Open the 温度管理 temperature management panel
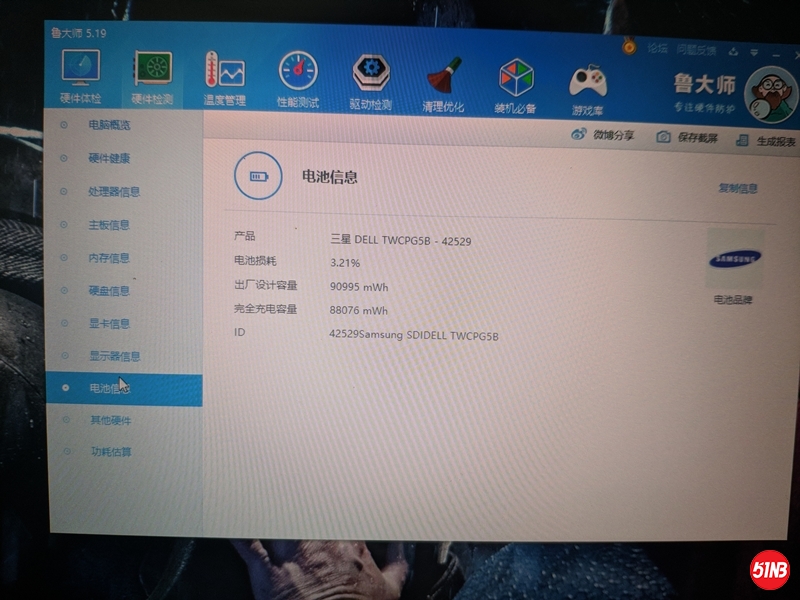Image resolution: width=800 pixels, height=600 pixels. (228, 75)
